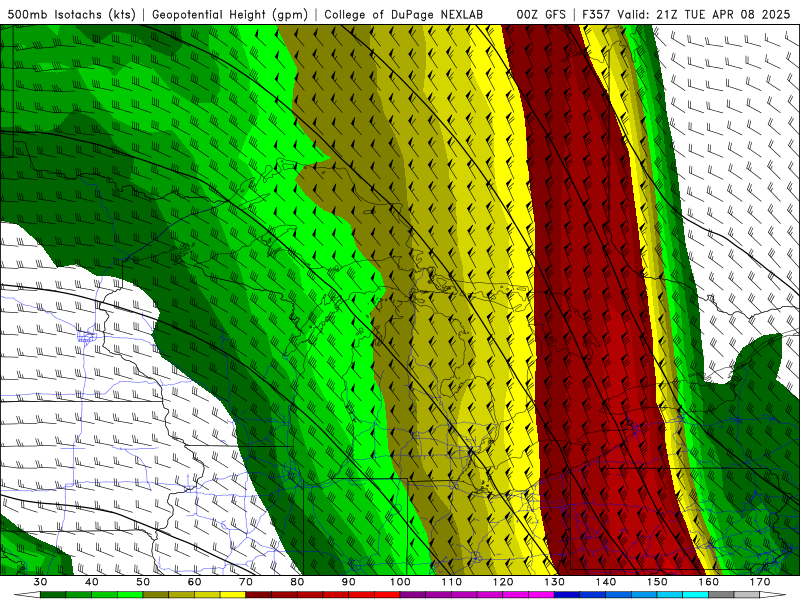
Task: Click the '160' label on the color scale
Action: point(709,582)
